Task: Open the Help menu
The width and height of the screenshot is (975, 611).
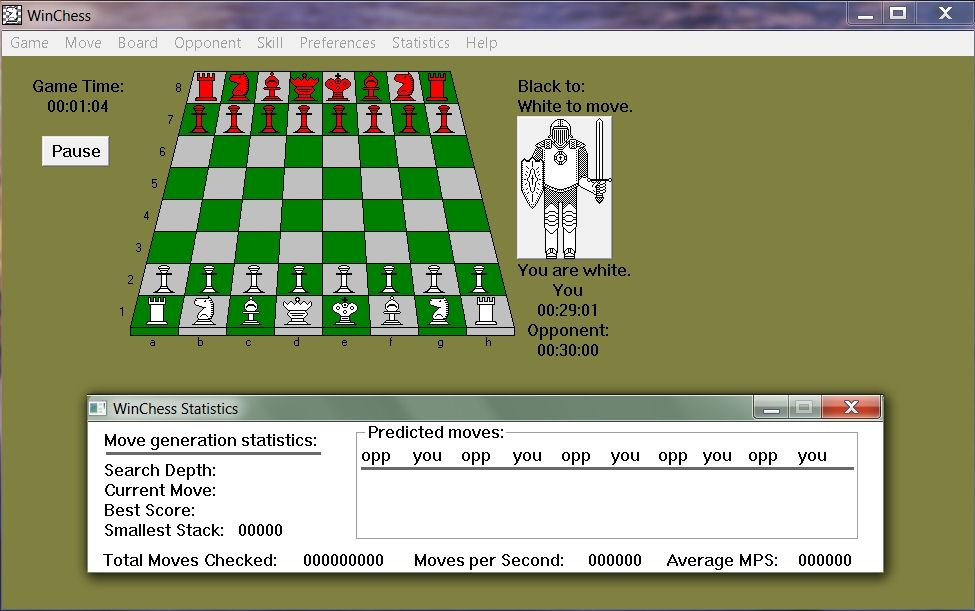Action: (x=481, y=43)
